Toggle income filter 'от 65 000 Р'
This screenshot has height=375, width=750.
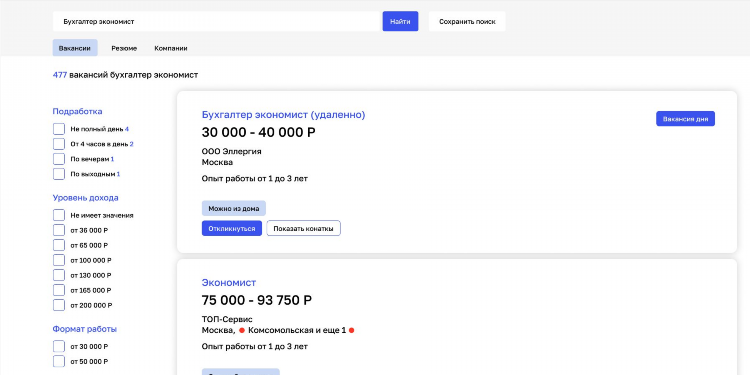point(59,245)
